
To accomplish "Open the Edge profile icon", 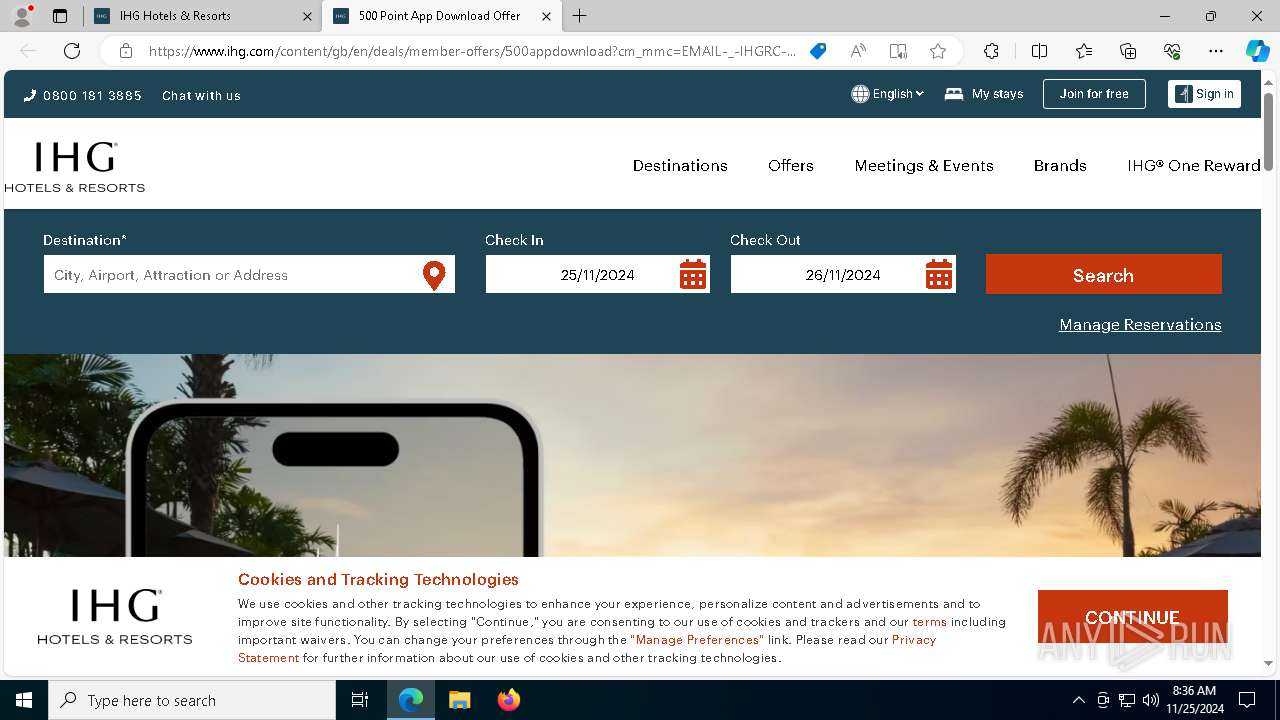I will pos(21,16).
